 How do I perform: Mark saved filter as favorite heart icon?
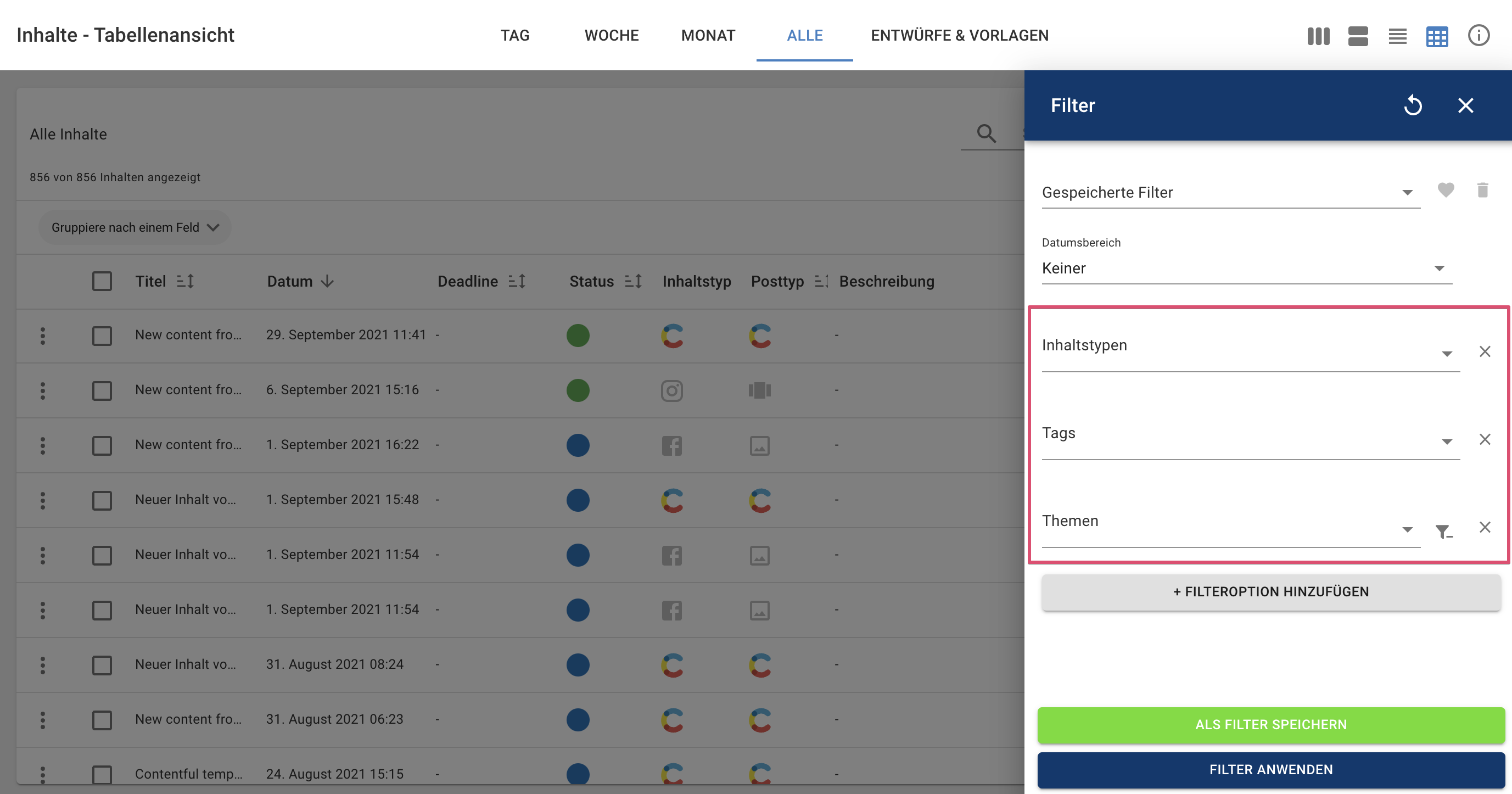[x=1446, y=190]
